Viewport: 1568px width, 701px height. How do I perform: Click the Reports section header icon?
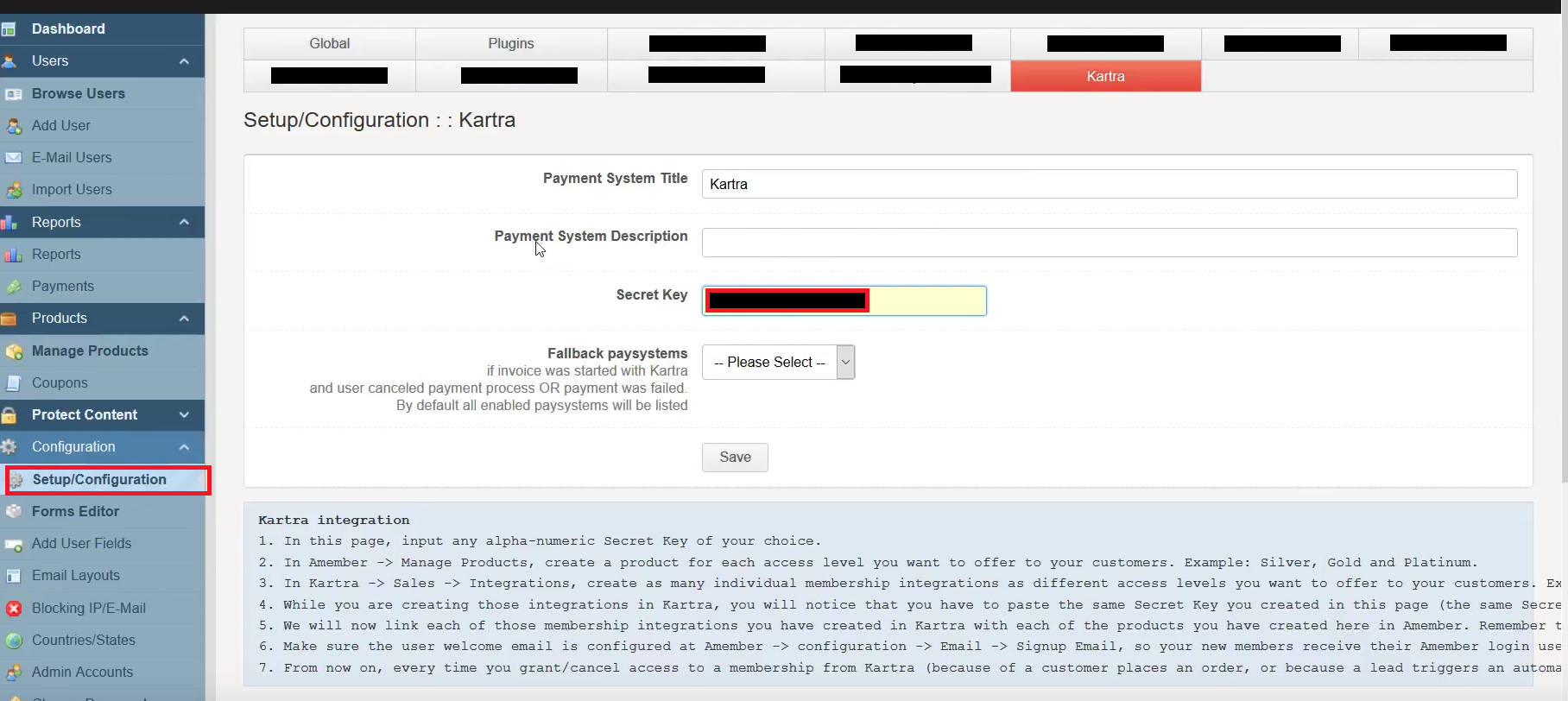tap(9, 223)
